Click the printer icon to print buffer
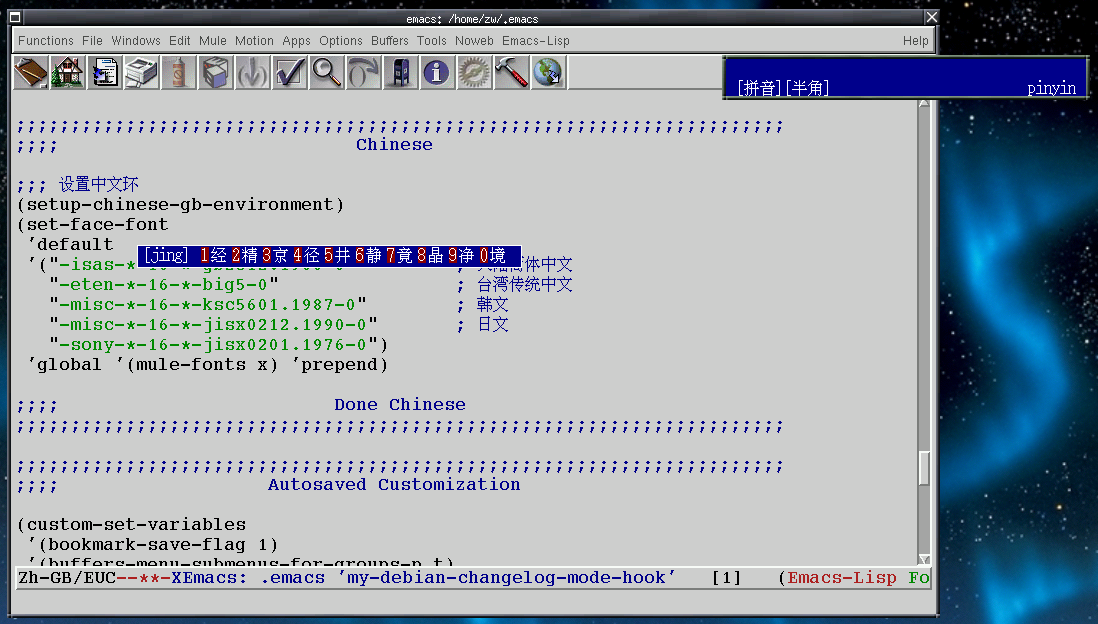Viewport: 1098px width, 624px height. pos(142,73)
